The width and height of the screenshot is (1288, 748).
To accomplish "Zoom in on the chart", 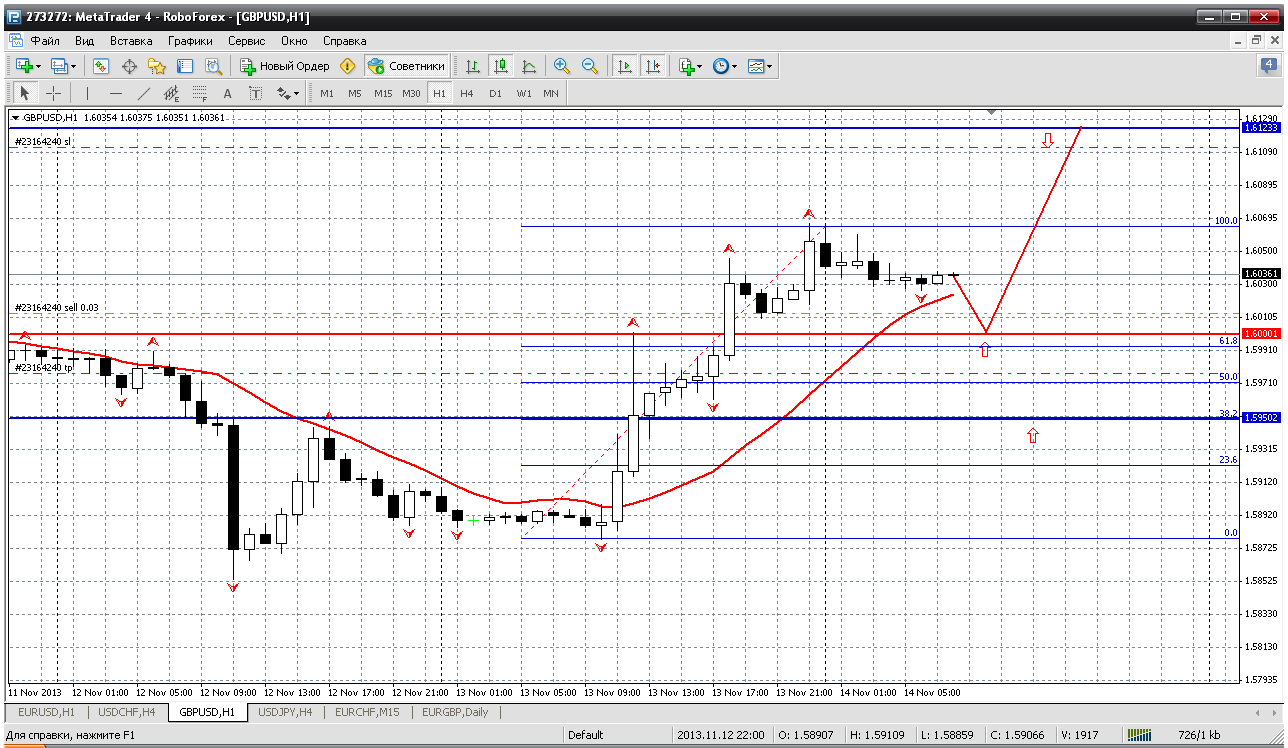I will pos(562,66).
